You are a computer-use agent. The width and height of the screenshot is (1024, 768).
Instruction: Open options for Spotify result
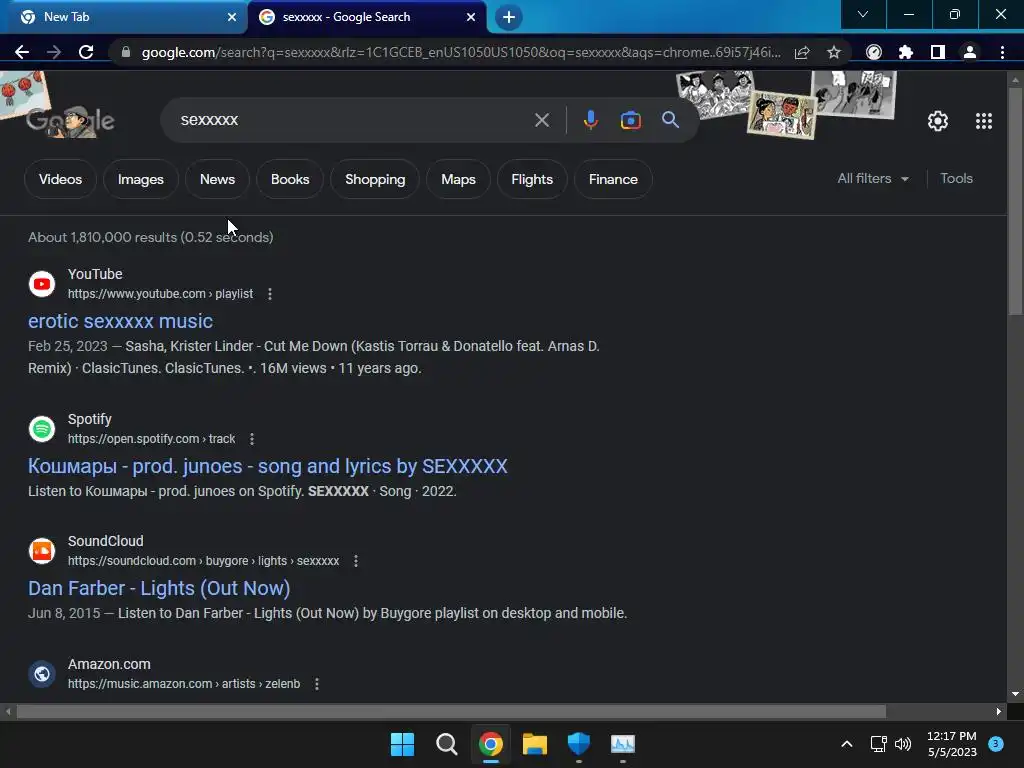pos(252,439)
